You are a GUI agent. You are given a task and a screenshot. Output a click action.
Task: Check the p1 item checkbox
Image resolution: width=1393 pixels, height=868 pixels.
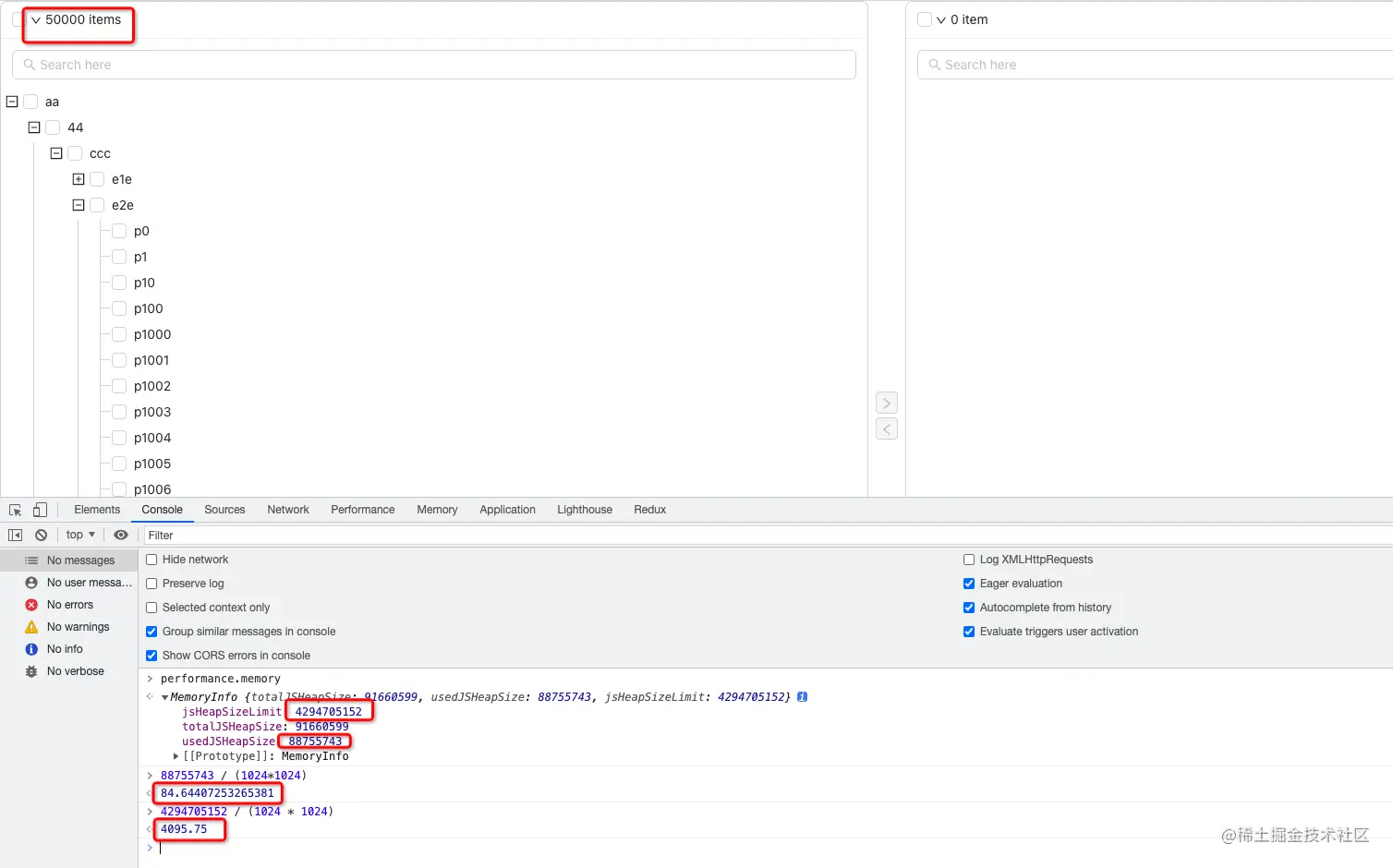point(119,257)
